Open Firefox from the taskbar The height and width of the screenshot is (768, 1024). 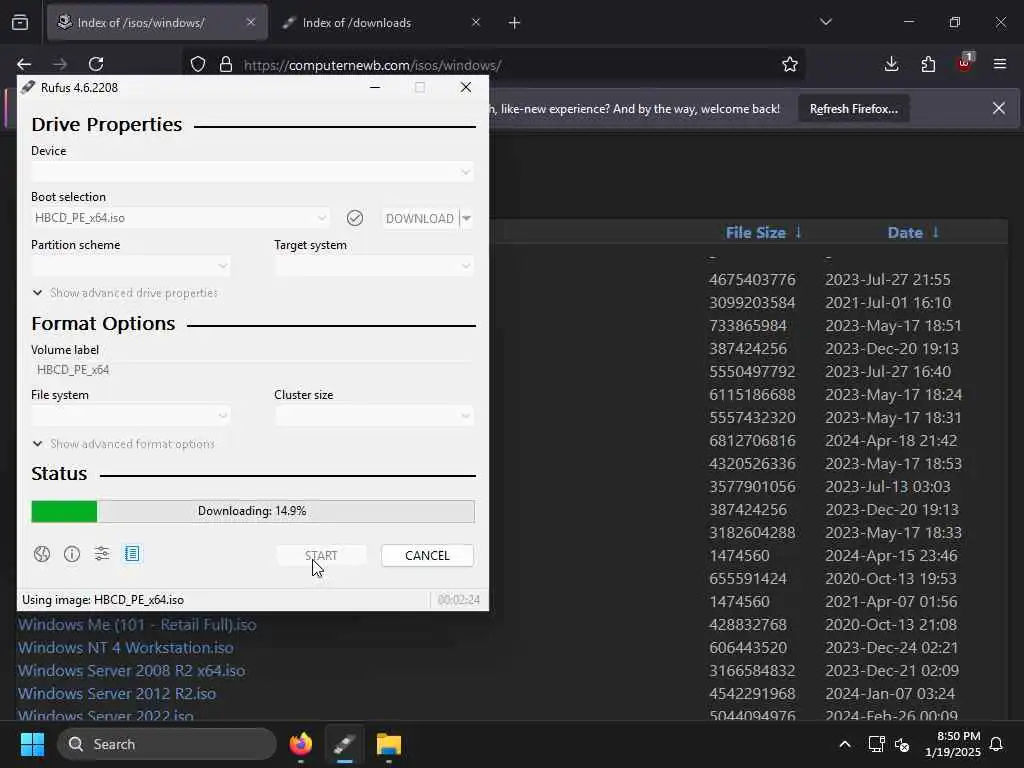[301, 744]
